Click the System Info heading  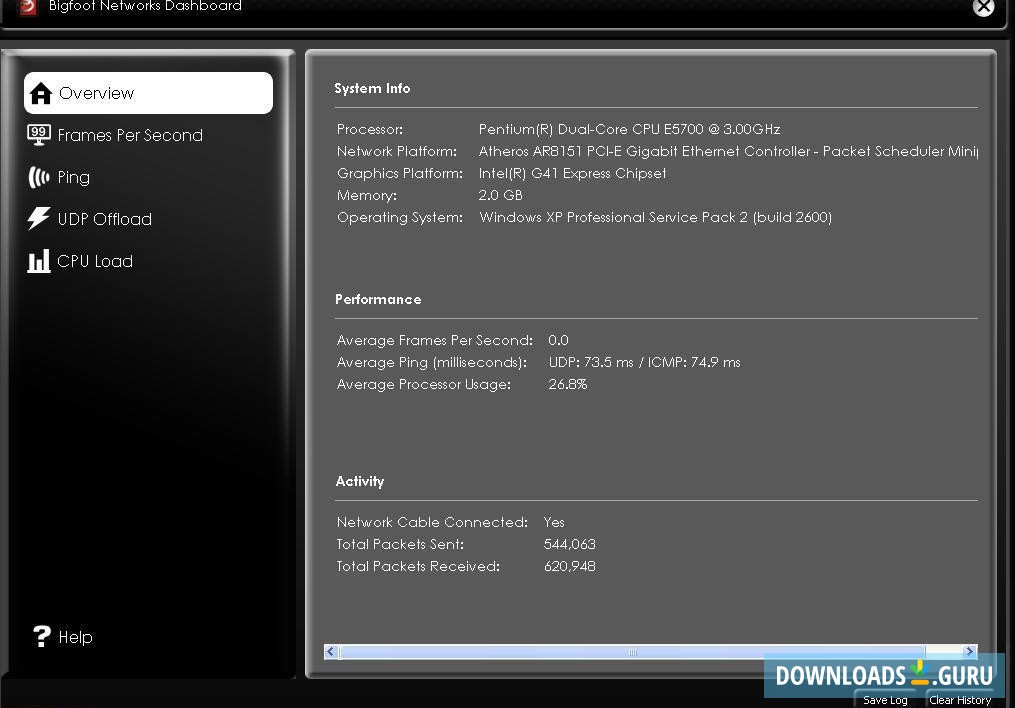click(372, 88)
